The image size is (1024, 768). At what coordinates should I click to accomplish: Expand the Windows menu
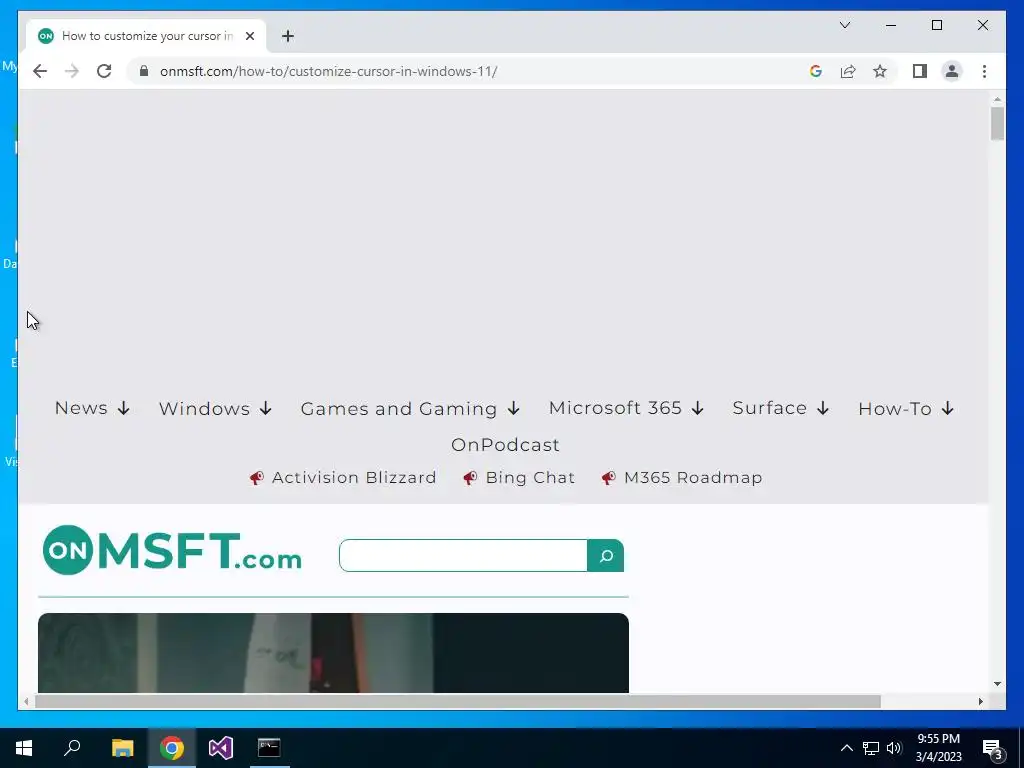[215, 409]
